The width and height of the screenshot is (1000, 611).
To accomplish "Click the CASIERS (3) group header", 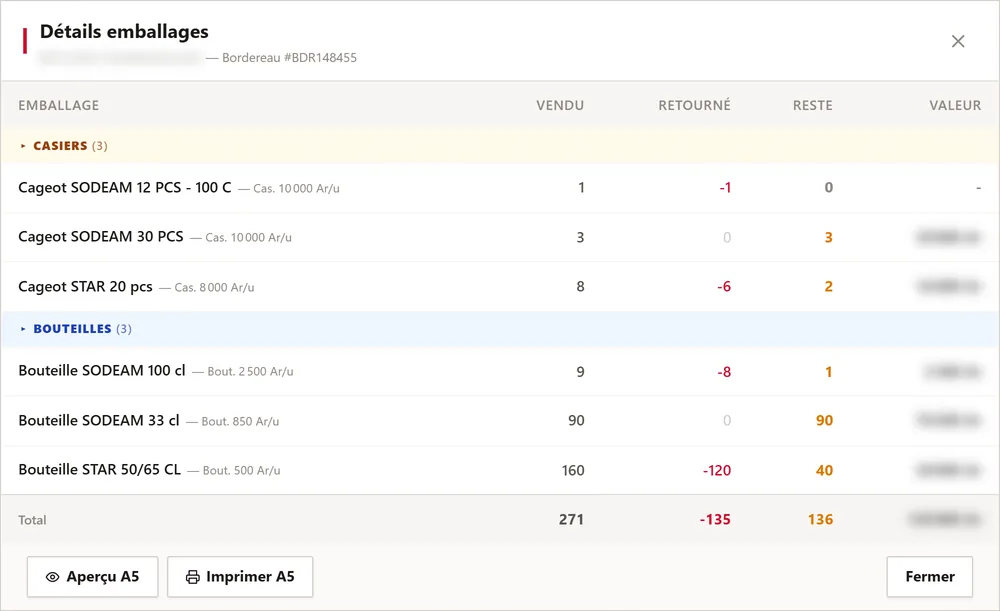I will click(500, 146).
